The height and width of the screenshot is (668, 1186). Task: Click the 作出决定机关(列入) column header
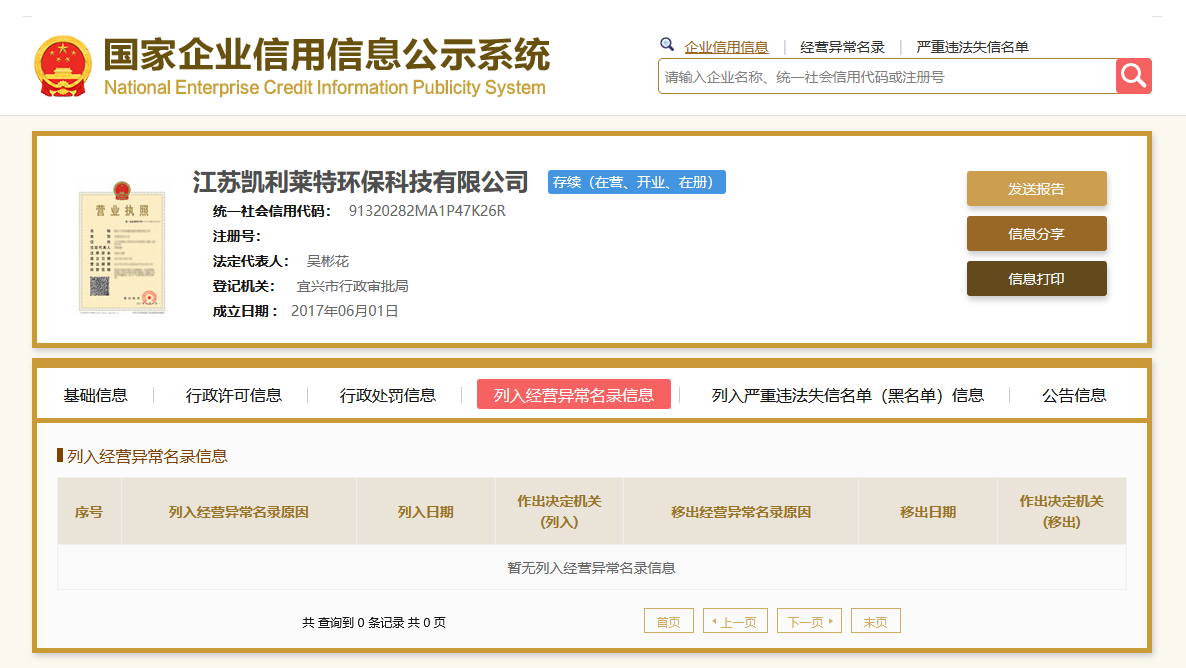[x=559, y=511]
